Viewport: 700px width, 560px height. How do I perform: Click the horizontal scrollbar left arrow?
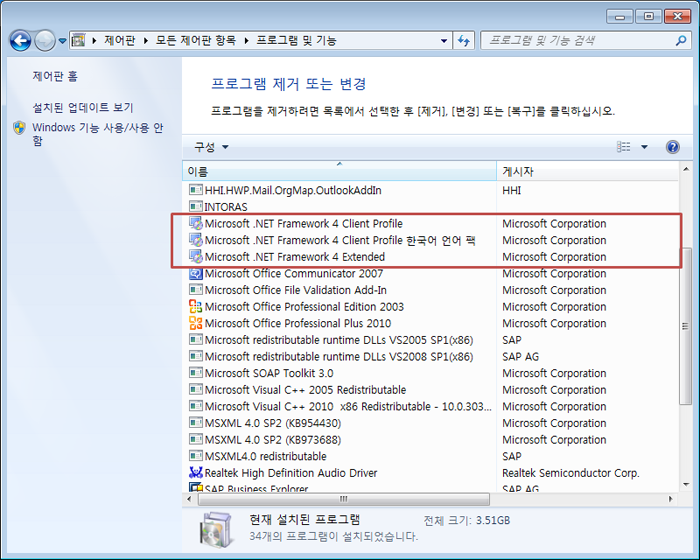(x=189, y=499)
